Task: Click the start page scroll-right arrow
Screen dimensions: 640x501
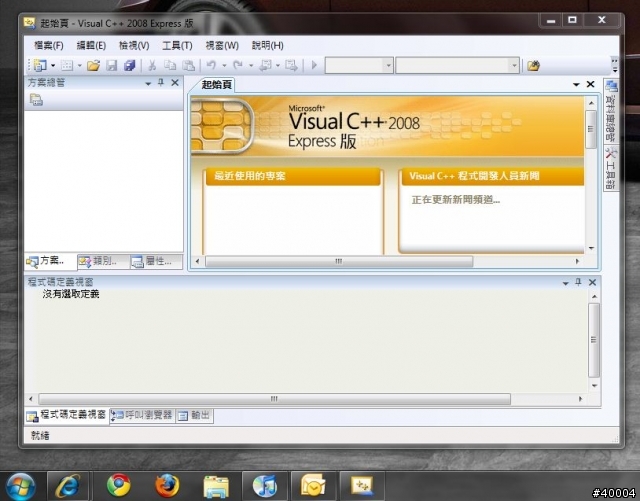Action: 578,261
